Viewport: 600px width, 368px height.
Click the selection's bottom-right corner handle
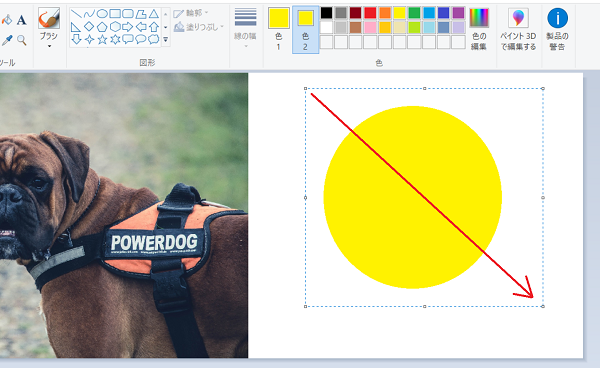tap(543, 306)
